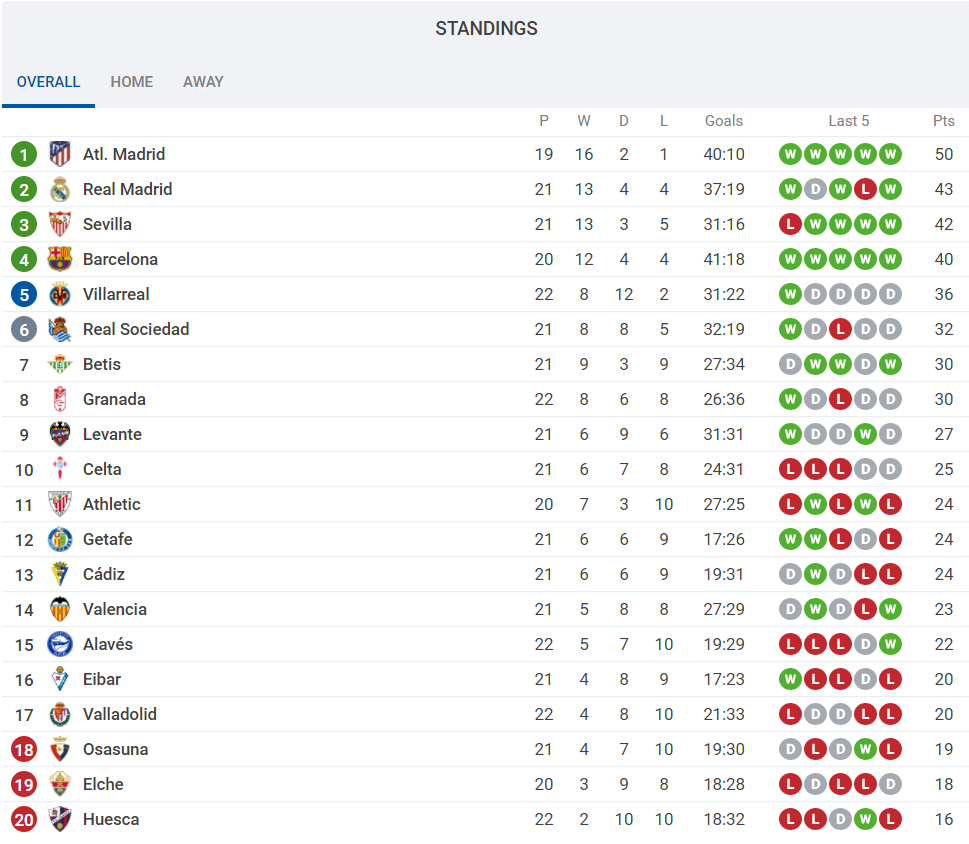Click Real Madrid's red L result badge
Screen dimensions: 969x844
866,189
